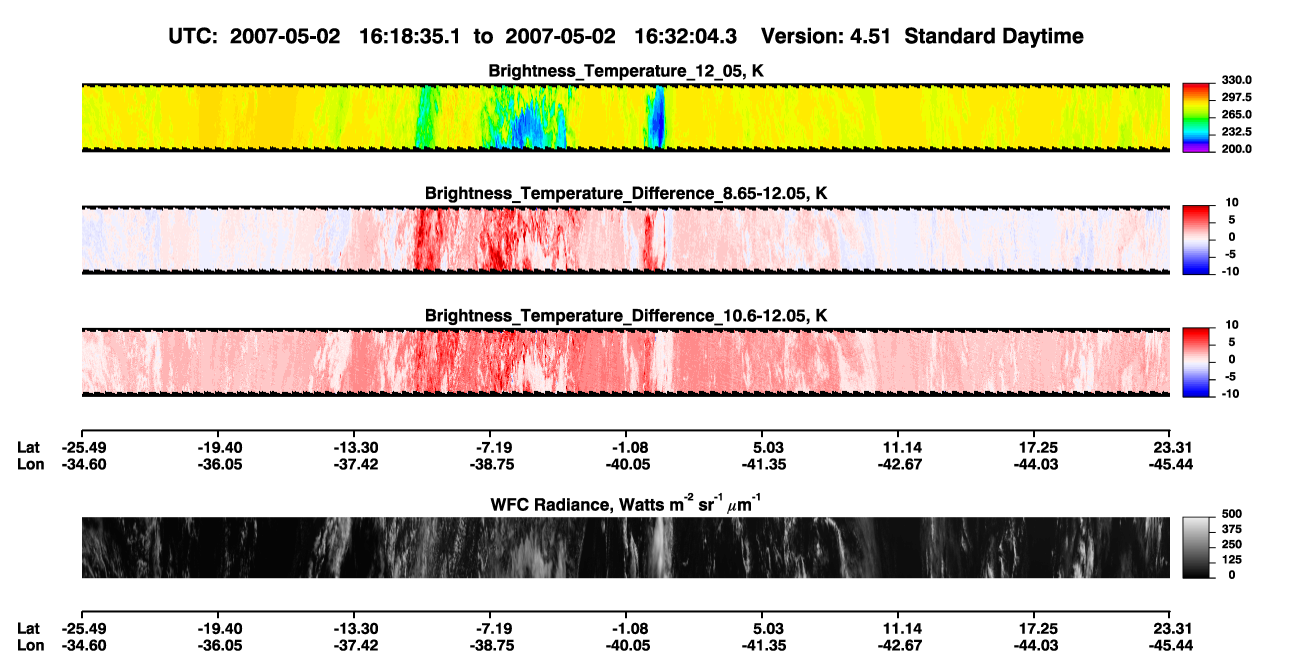Click the '10' tick on the 10.6-12.05 color bar
The image size is (1300, 667).
point(1233,325)
